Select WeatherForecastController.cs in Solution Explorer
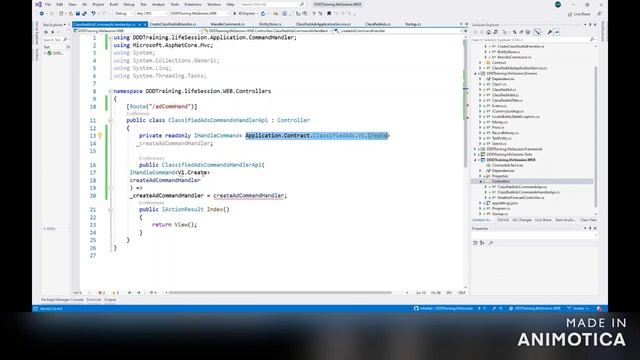The width and height of the screenshot is (640, 360). (520, 198)
